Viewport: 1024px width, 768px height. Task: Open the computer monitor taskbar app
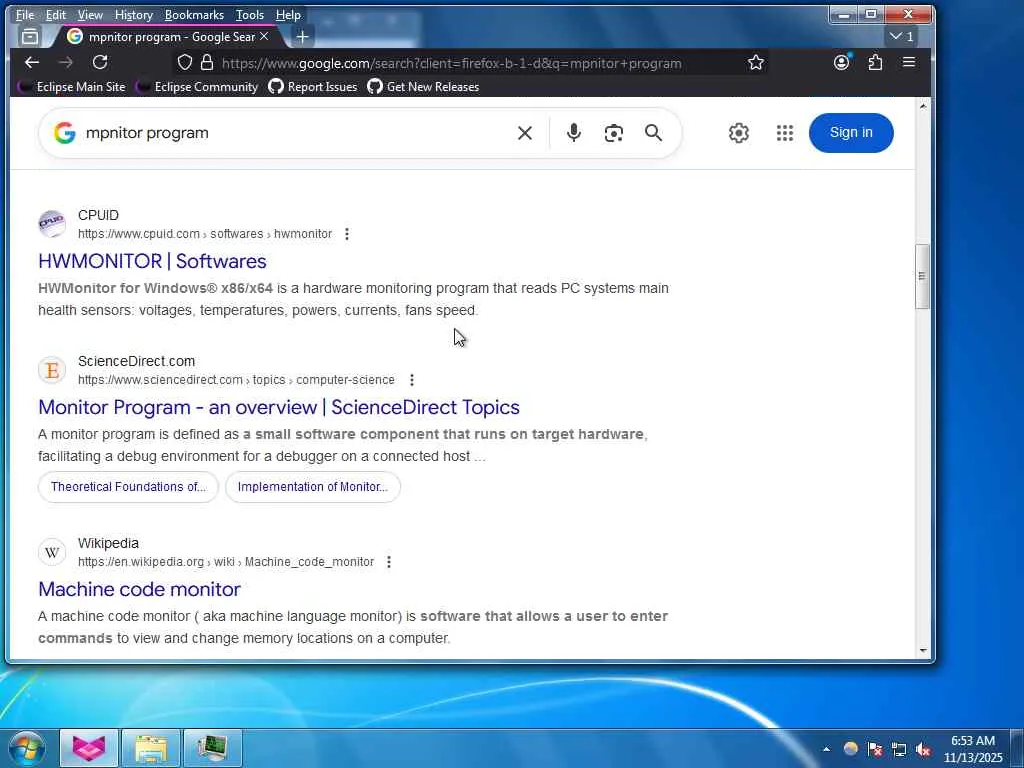[x=213, y=748]
